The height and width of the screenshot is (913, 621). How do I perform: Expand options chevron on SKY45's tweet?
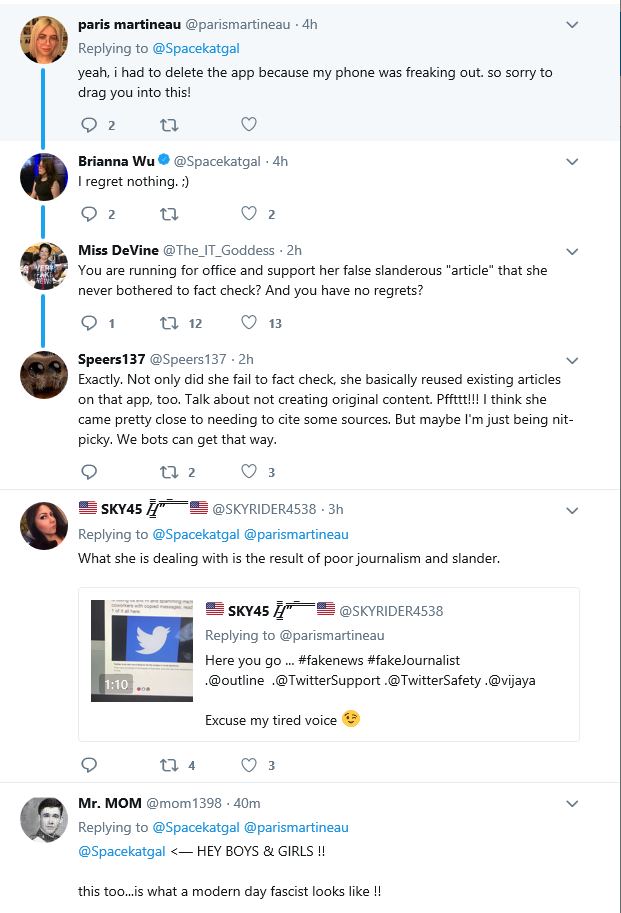[572, 510]
